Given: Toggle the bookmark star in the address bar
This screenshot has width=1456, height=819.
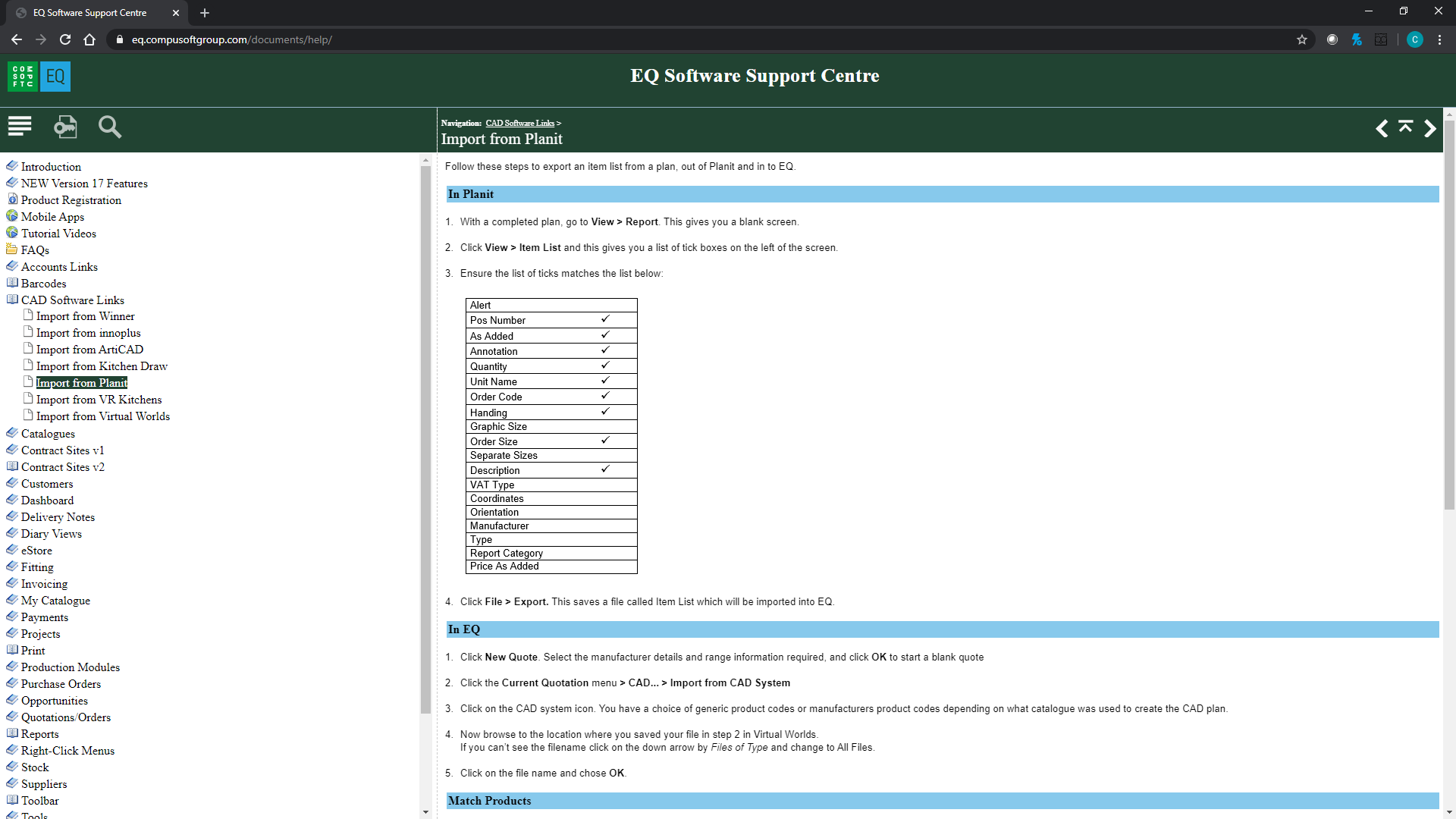Looking at the screenshot, I should (1302, 39).
